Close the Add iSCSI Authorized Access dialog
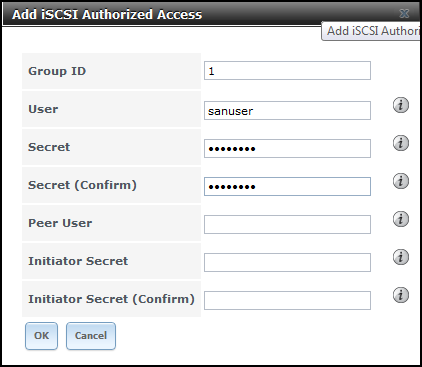The height and width of the screenshot is (367, 422). (x=404, y=14)
